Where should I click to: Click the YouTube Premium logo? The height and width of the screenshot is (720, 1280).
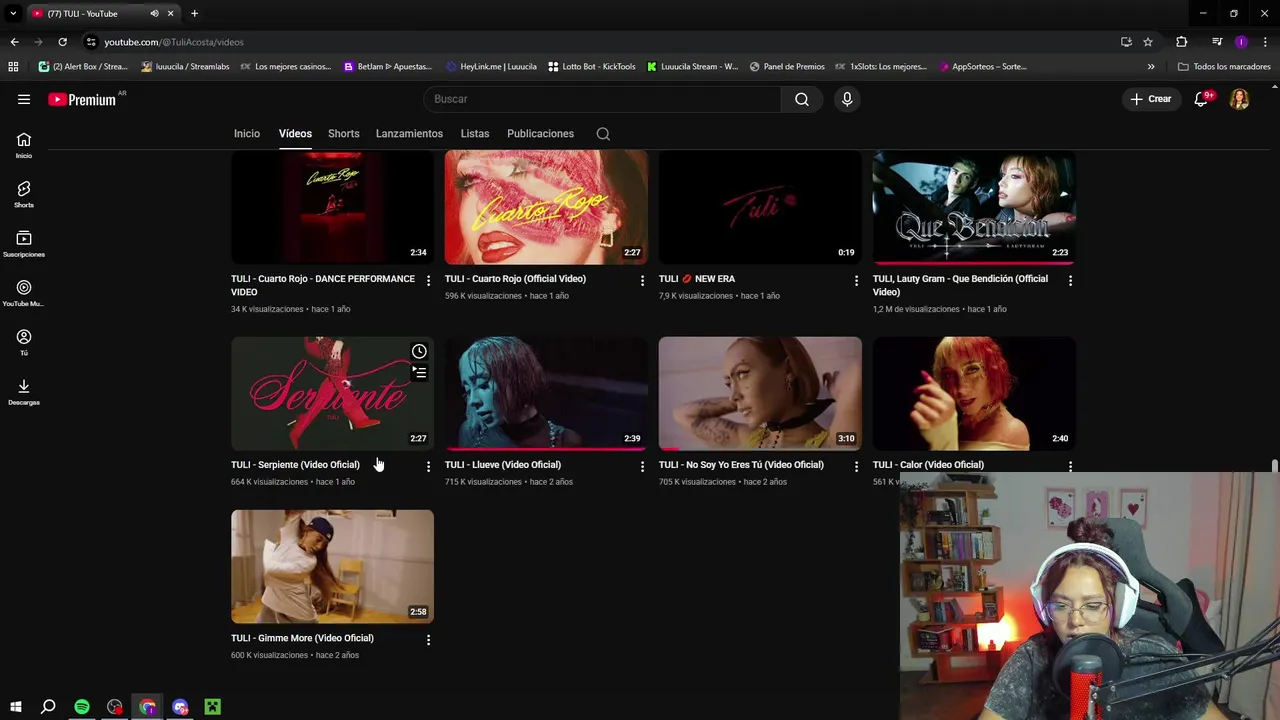click(x=84, y=99)
